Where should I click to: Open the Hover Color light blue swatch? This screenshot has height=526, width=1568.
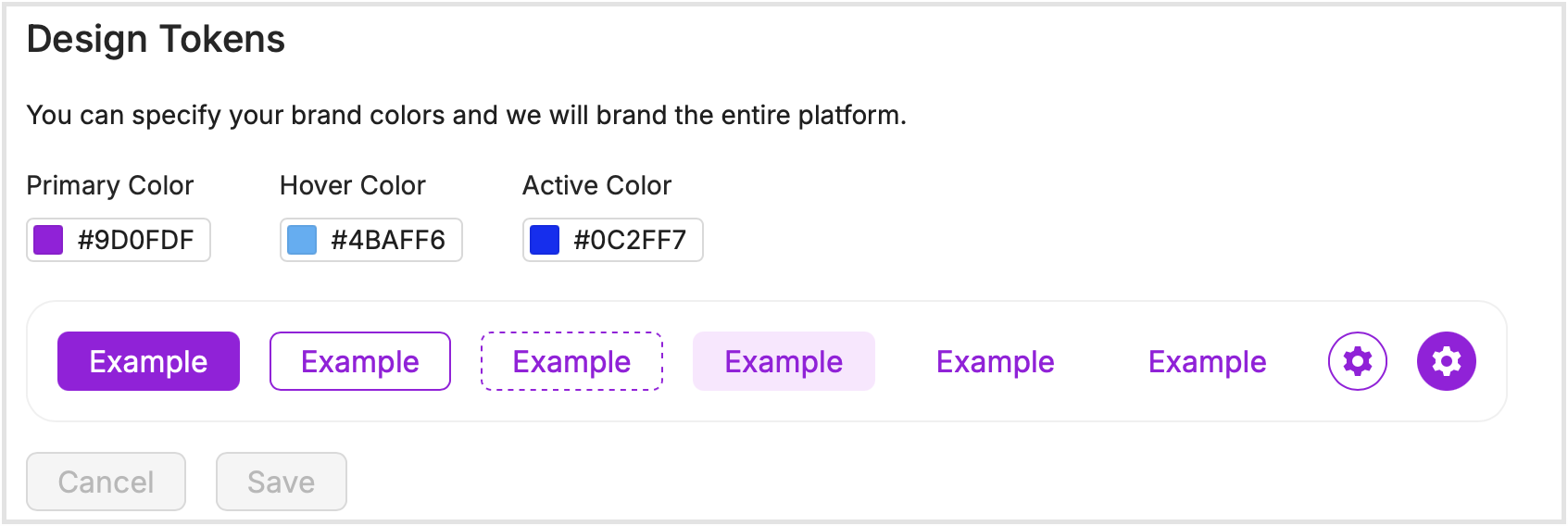coord(302,240)
